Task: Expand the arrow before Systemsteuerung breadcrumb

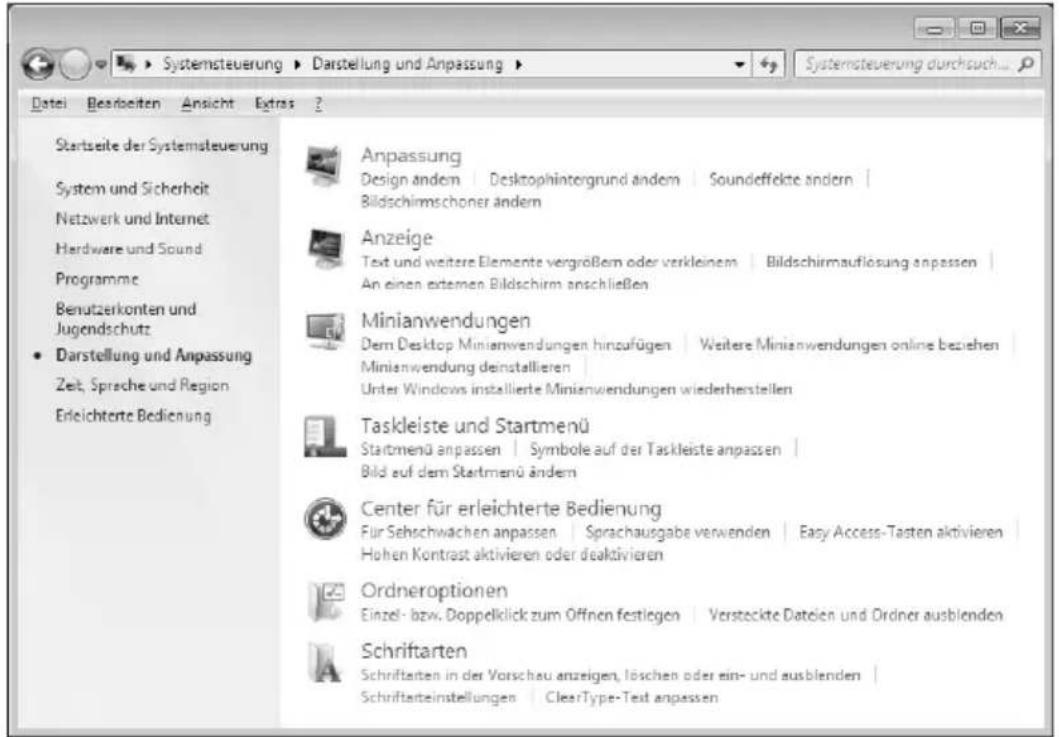Action: (x=148, y=65)
